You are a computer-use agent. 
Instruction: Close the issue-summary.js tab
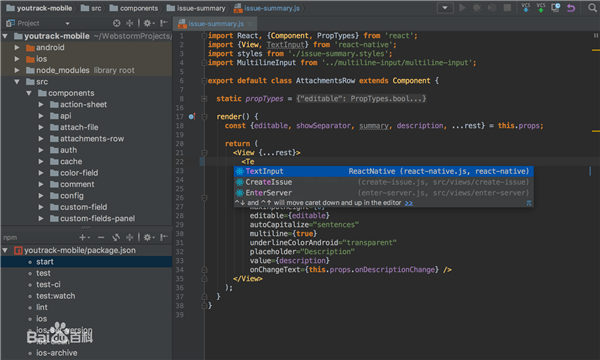tap(250, 24)
